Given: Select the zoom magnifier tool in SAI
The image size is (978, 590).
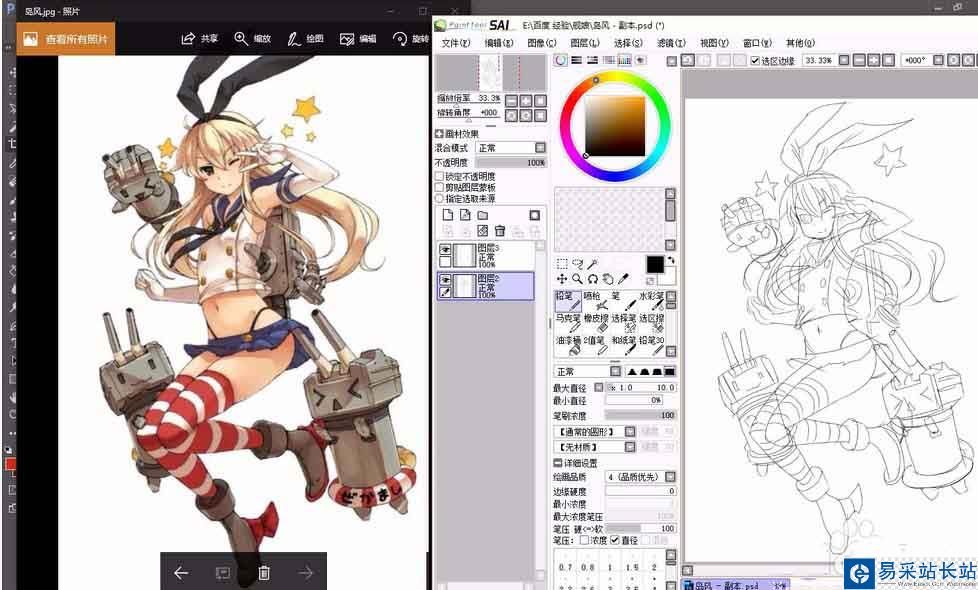Looking at the screenshot, I should coord(578,279).
